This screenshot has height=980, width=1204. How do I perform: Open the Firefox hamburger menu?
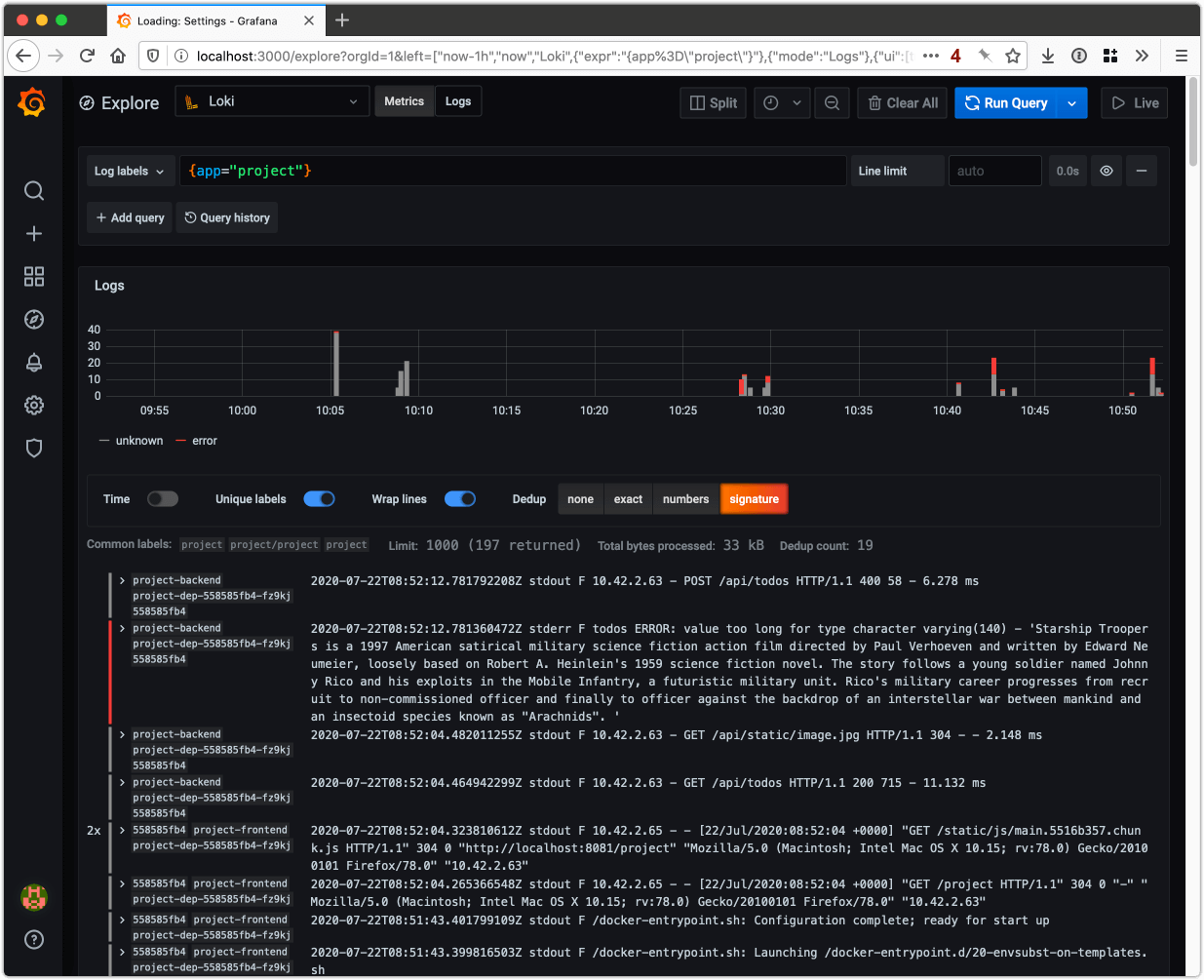(1181, 56)
